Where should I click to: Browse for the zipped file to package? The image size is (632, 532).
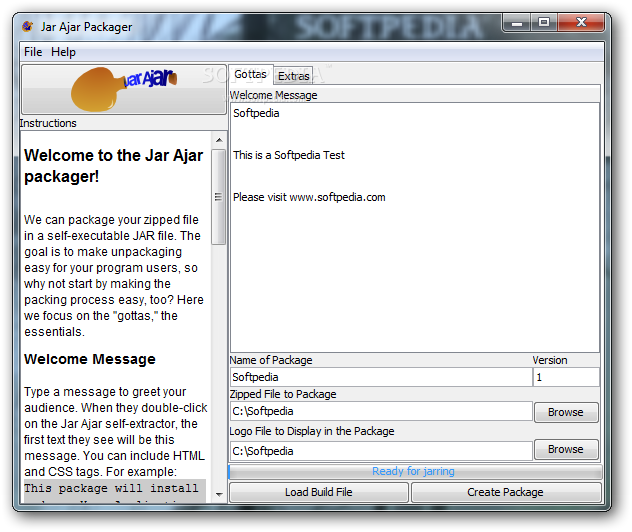[566, 412]
